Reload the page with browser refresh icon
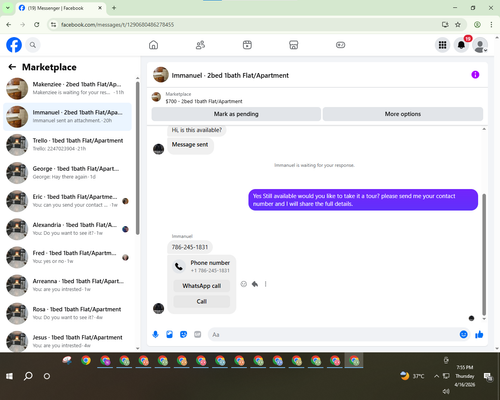The height and width of the screenshot is (400, 500). (37, 25)
